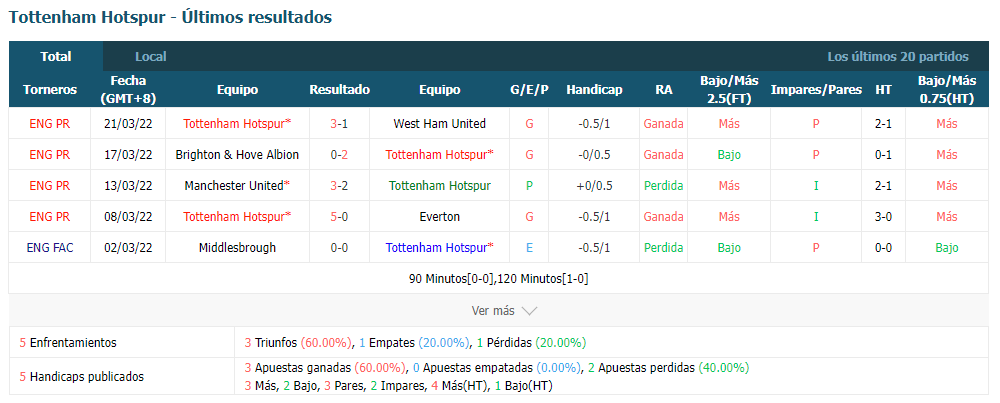Open Los últimos 20 partidos selector
This screenshot has width=1000, height=403.
coord(898,56)
